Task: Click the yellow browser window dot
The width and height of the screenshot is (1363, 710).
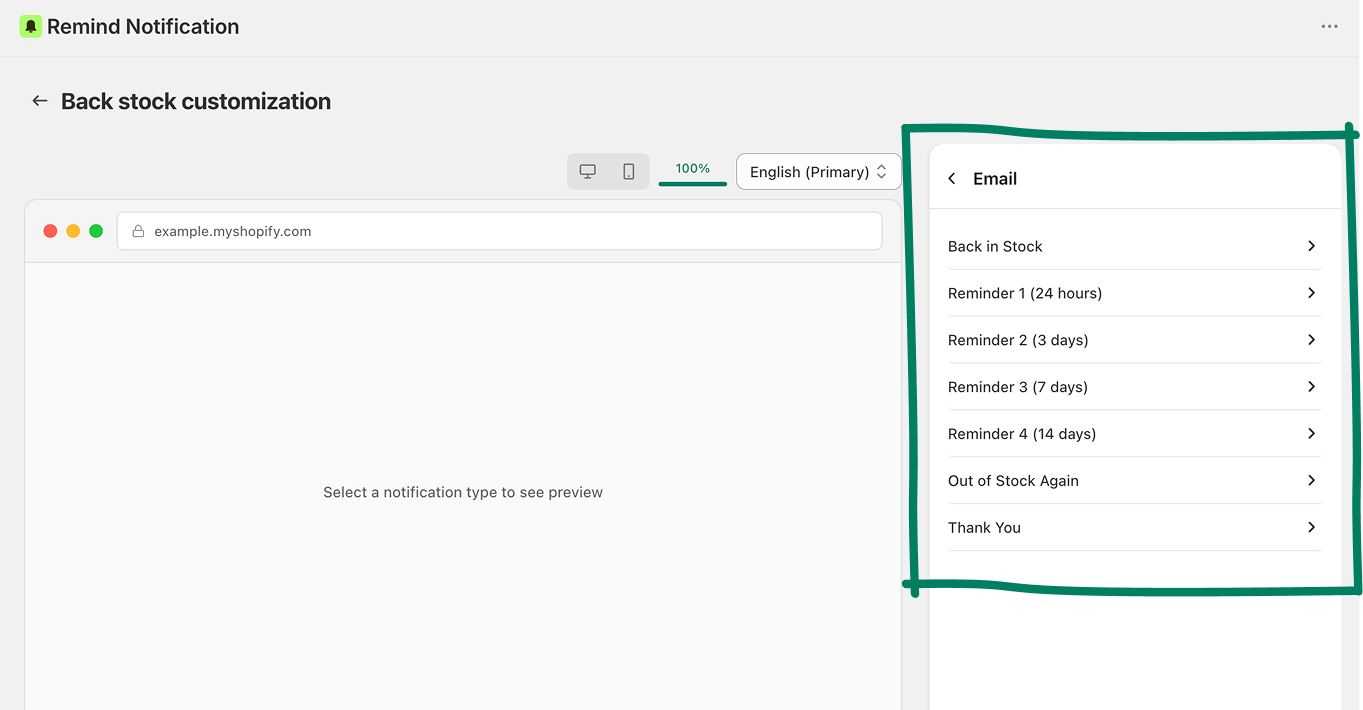Action: click(x=73, y=231)
